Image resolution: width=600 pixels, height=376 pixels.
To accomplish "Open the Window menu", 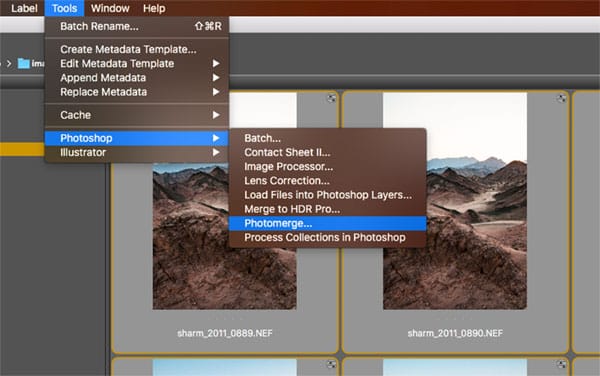I will pyautogui.click(x=110, y=8).
